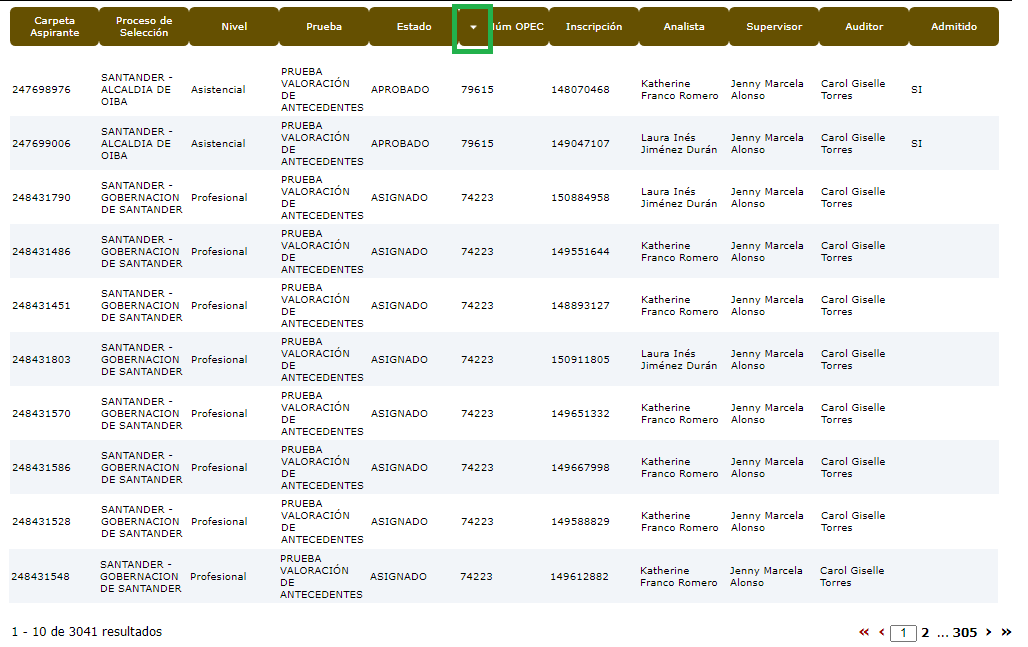Open page 2 of the results
Image resolution: width=1028 pixels, height=647 pixels.
click(925, 632)
